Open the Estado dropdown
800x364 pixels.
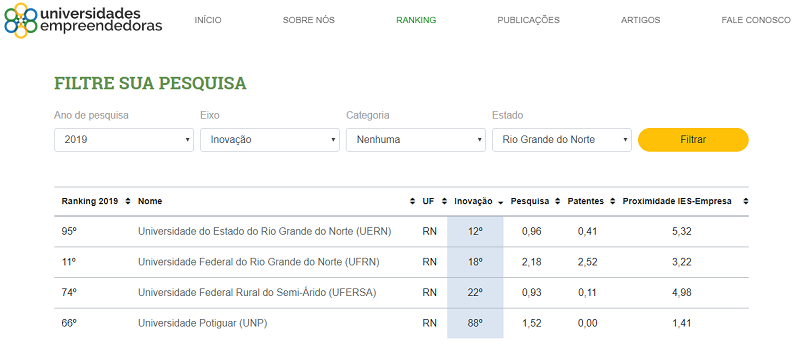click(562, 139)
